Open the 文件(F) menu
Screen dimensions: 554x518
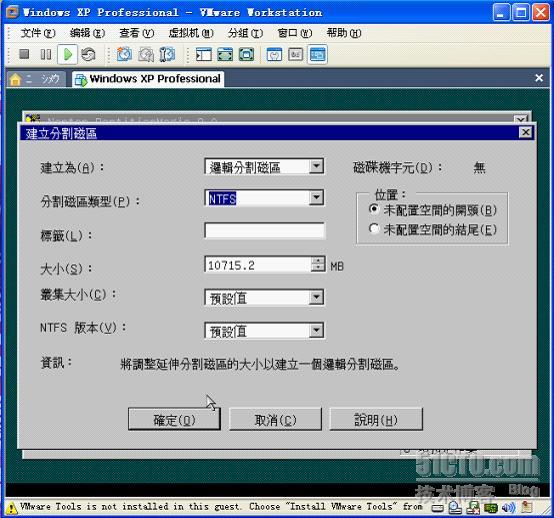coord(38,33)
